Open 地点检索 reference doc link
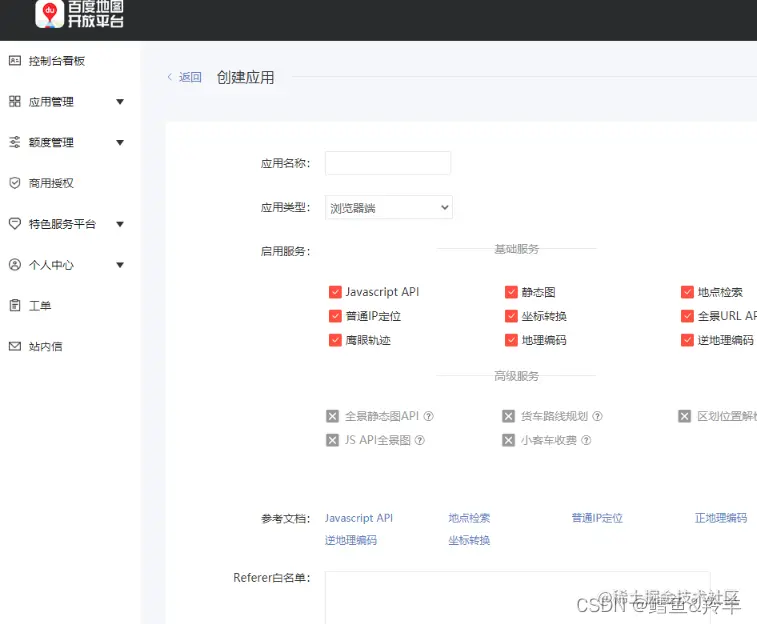Image resolution: width=757 pixels, height=624 pixels. coord(469,518)
